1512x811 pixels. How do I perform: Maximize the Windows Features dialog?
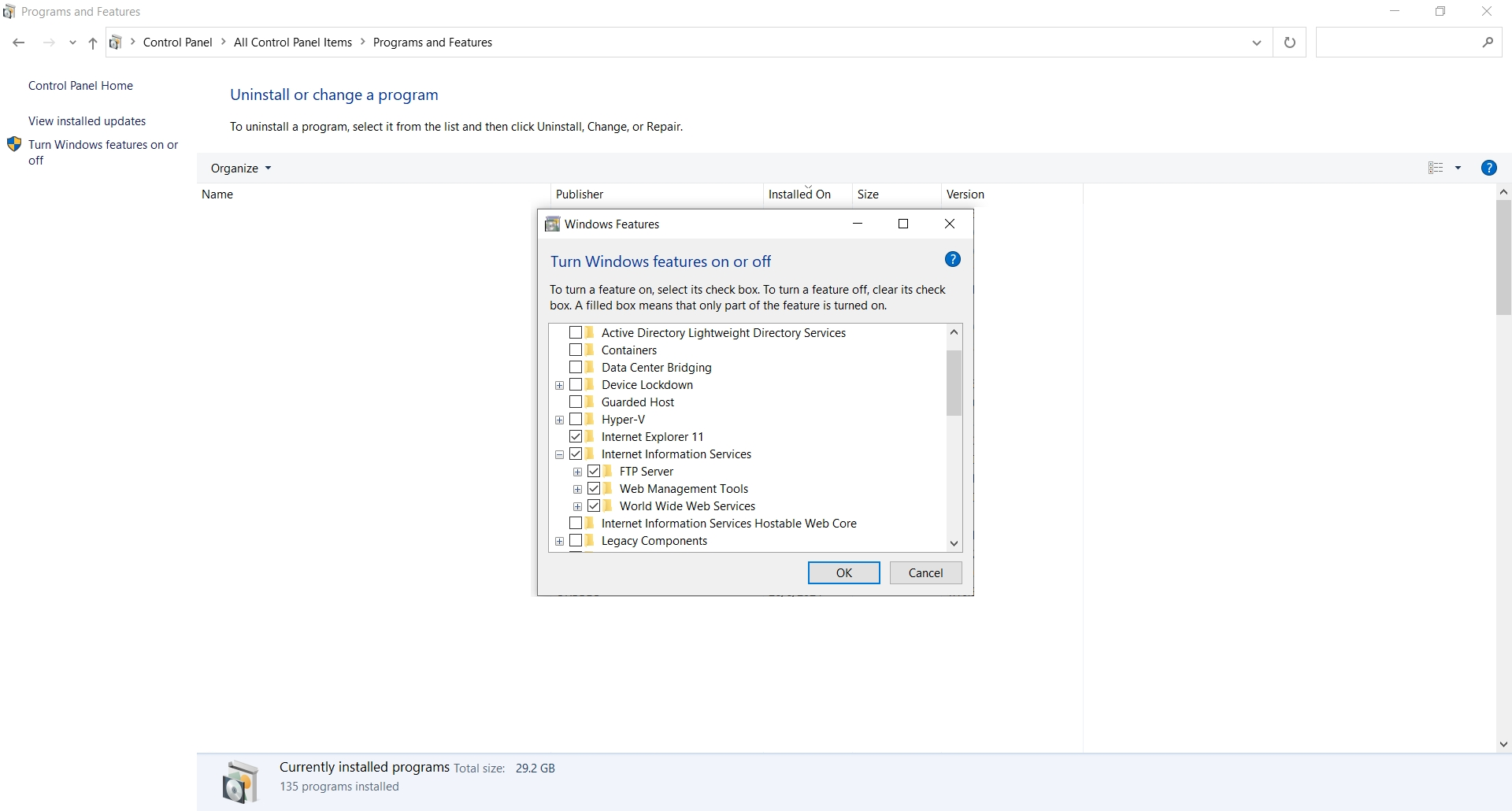[x=903, y=224]
